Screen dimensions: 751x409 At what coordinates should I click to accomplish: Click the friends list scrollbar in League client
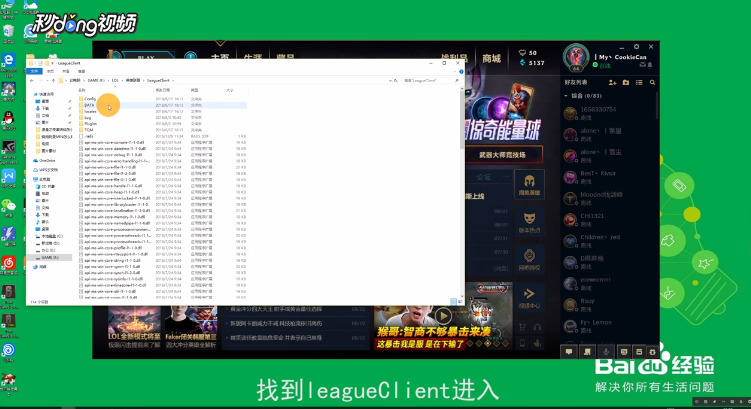[x=657, y=105]
